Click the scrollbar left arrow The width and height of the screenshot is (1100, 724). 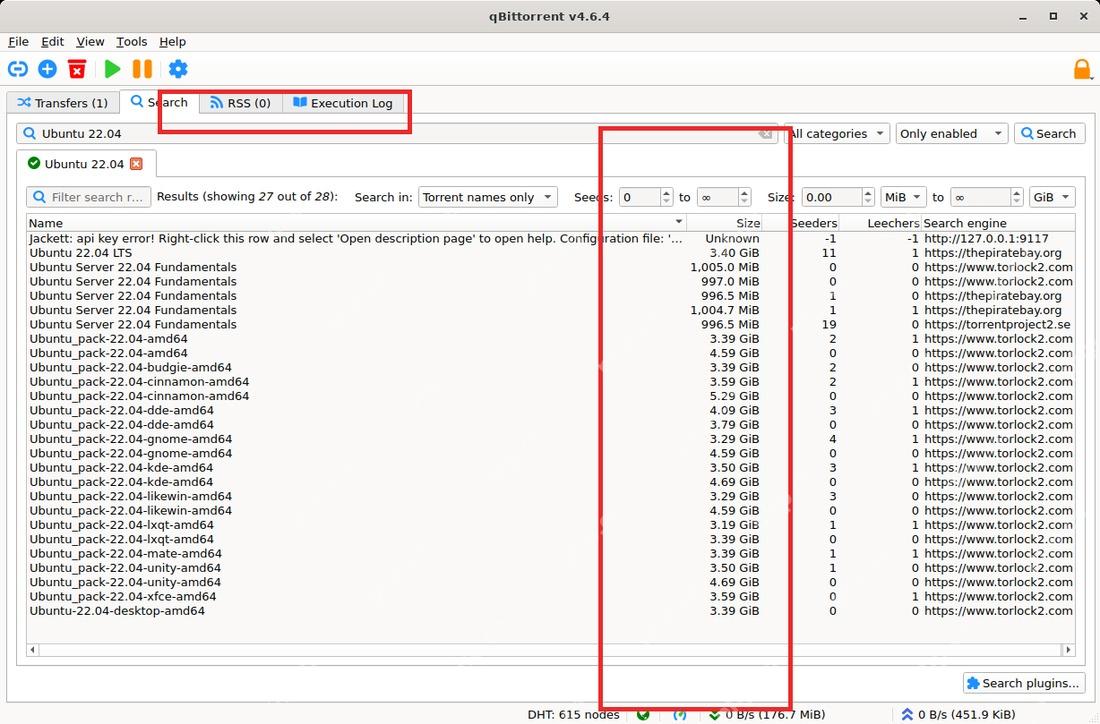33,650
